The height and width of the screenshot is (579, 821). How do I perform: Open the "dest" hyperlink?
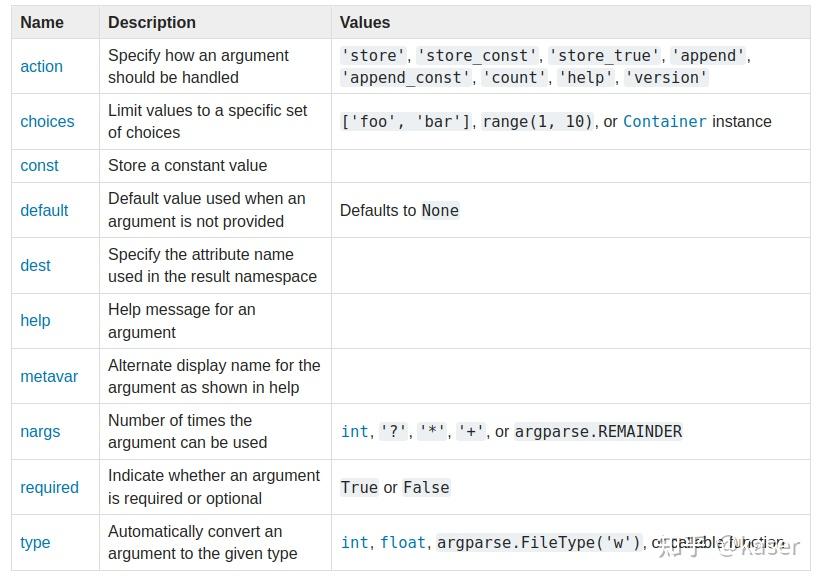click(36, 265)
